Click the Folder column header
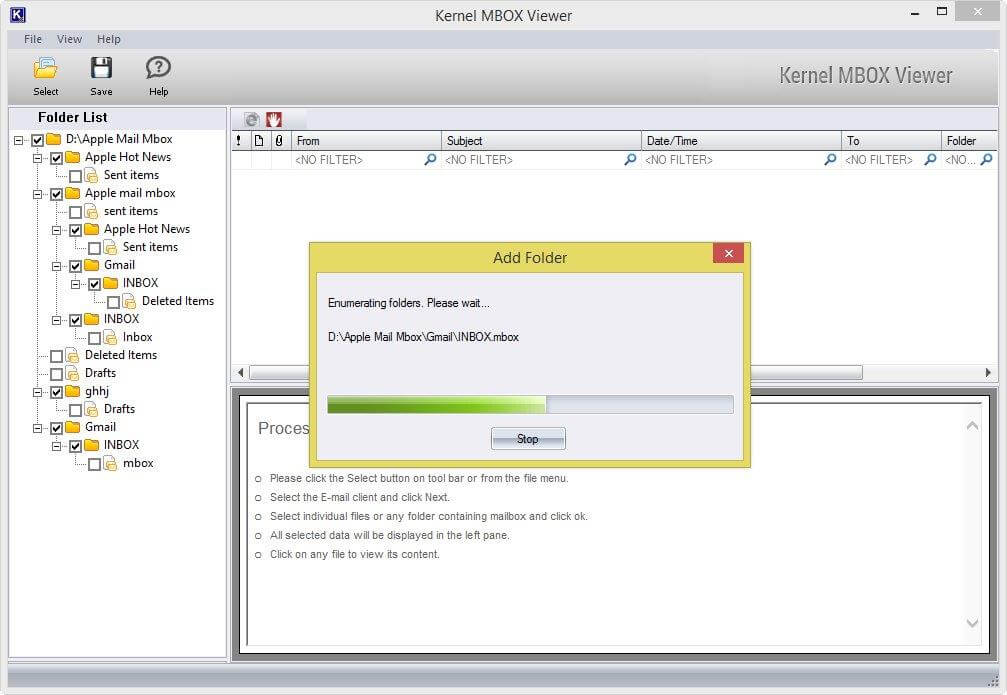The width and height of the screenshot is (1007, 695). pos(969,140)
